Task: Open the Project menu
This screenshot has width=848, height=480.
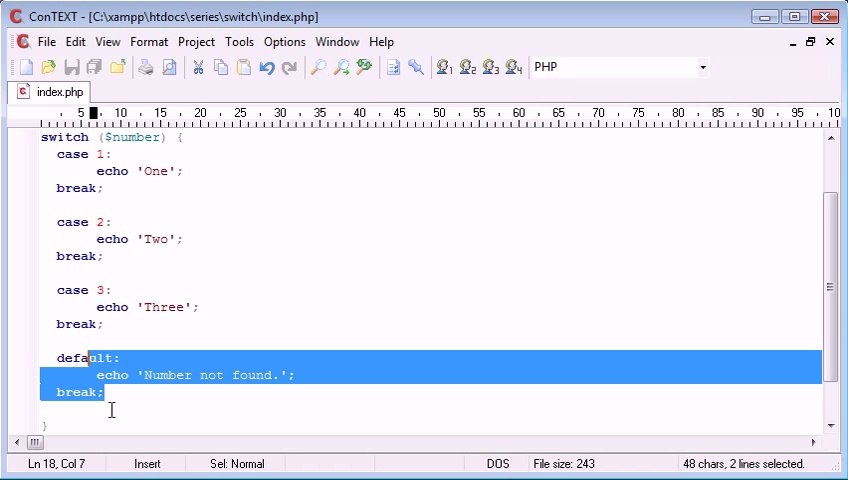Action: (x=196, y=42)
